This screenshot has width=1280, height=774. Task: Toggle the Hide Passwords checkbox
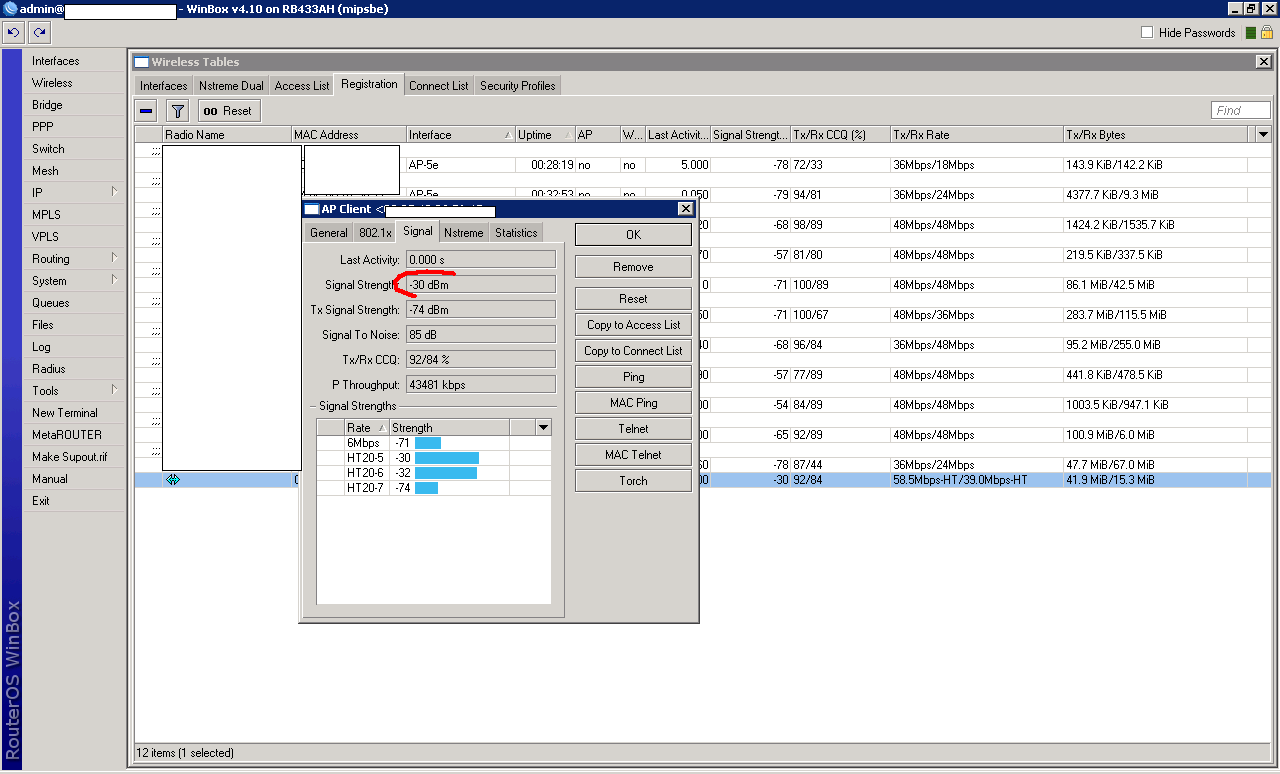point(1147,33)
